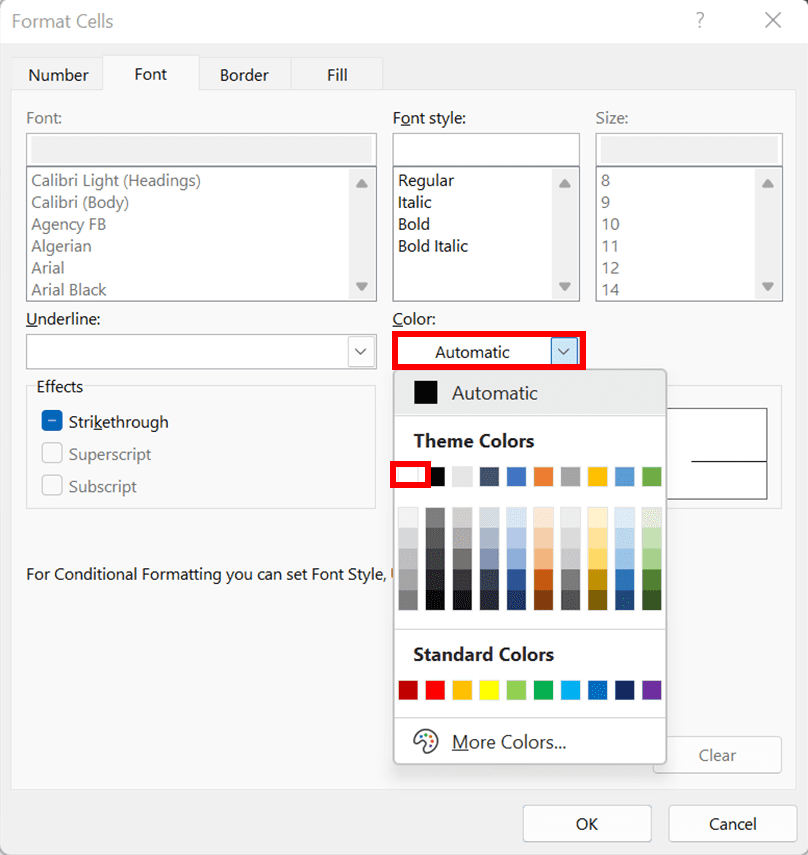This screenshot has width=808, height=855.
Task: Click the black Automatic color square
Action: coord(425,393)
